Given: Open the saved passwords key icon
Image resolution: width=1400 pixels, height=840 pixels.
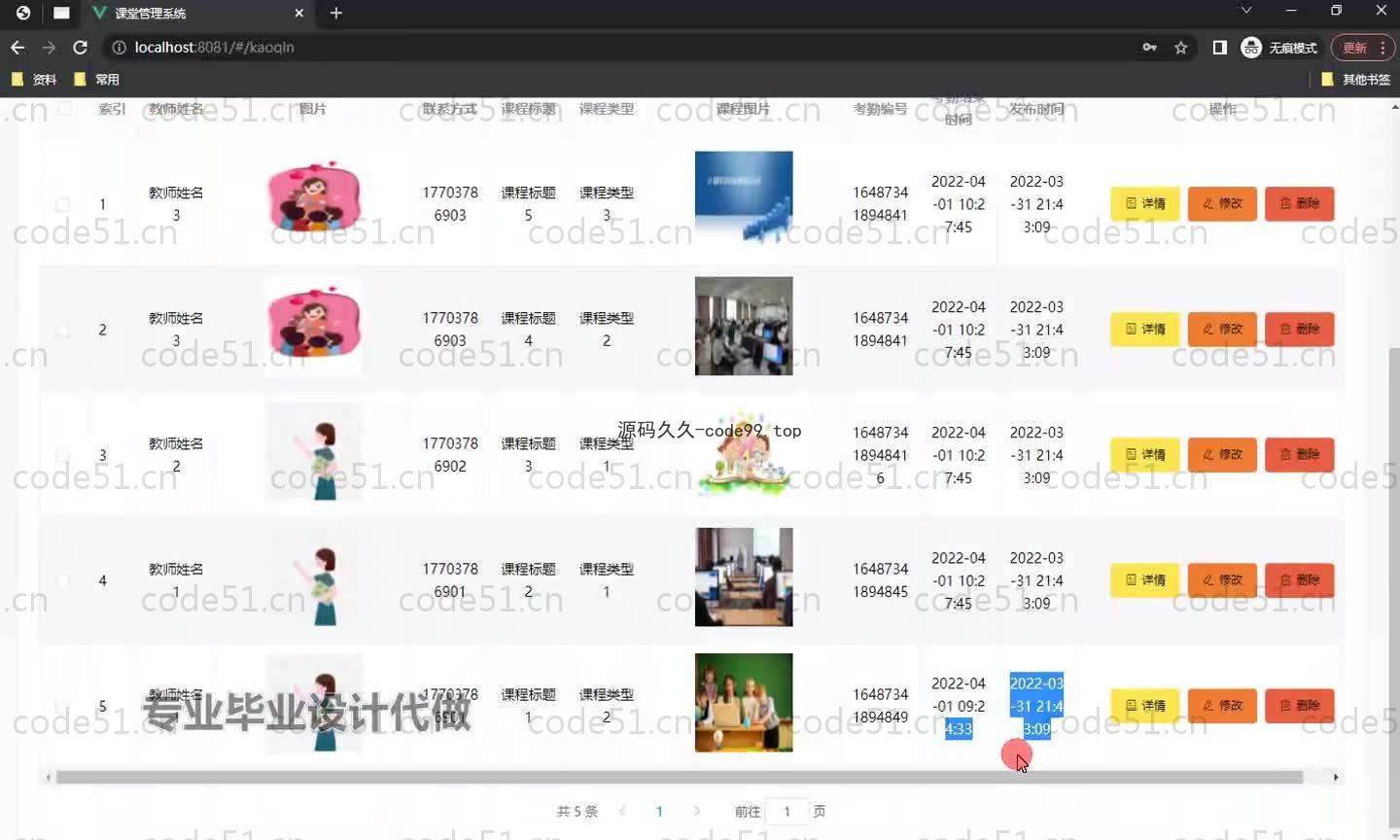Looking at the screenshot, I should click(x=1149, y=47).
